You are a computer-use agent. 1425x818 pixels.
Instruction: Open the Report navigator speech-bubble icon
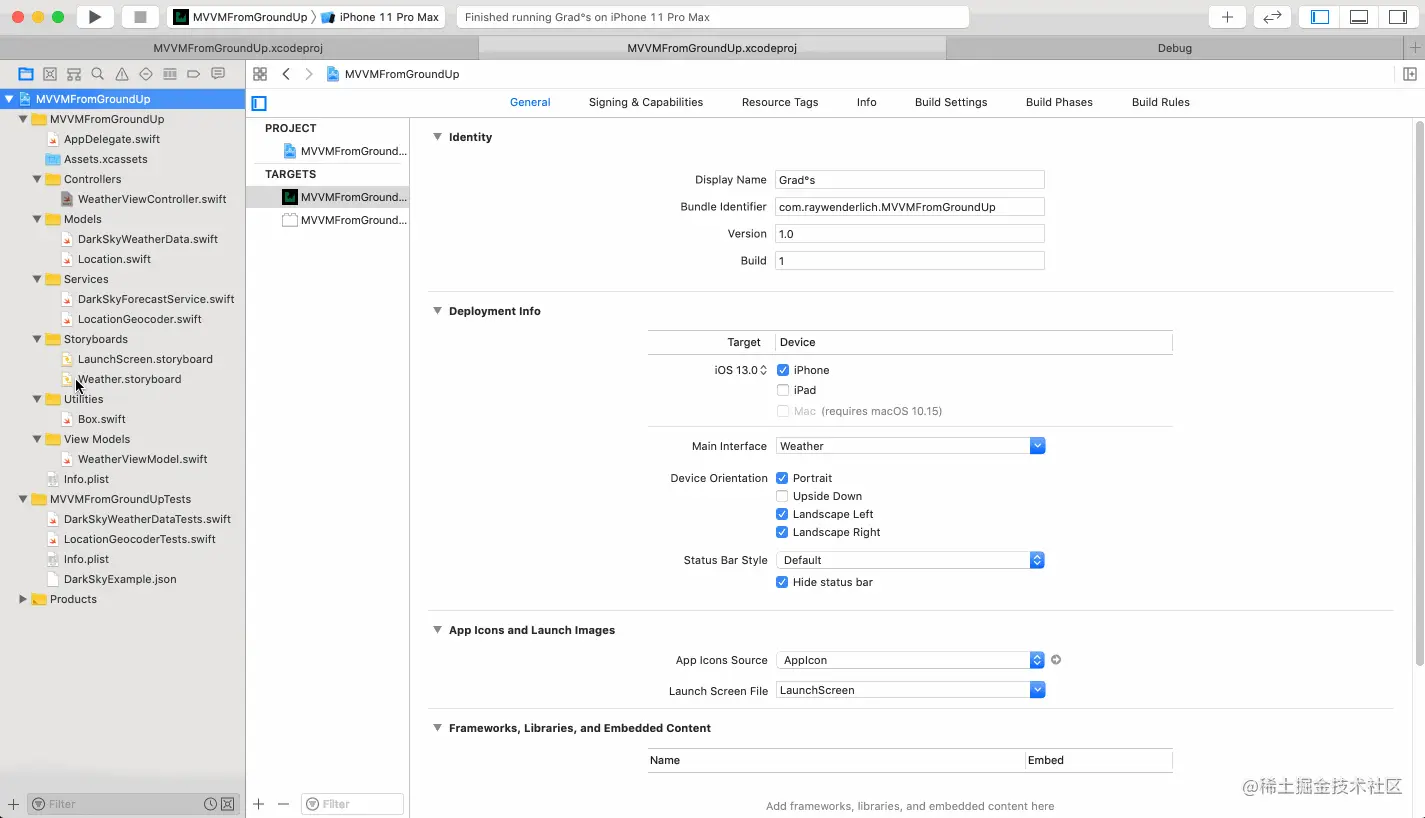pos(218,74)
